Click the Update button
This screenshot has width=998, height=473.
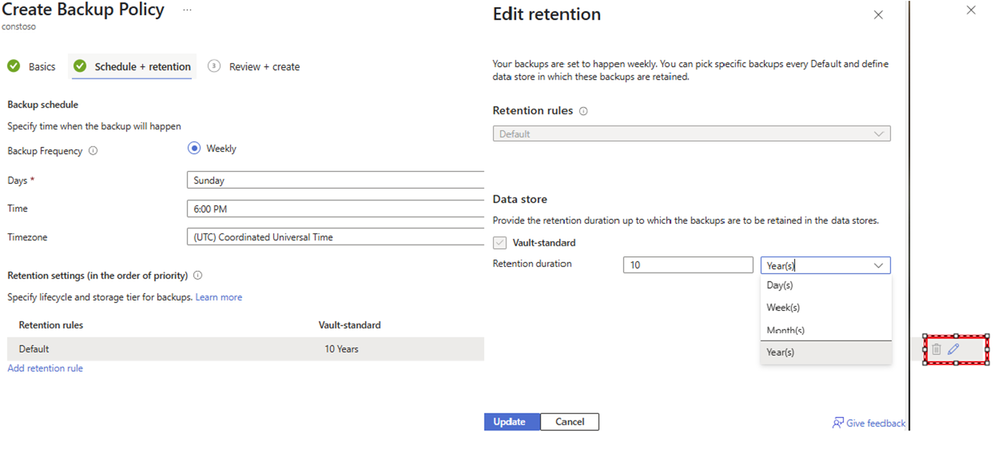click(512, 422)
